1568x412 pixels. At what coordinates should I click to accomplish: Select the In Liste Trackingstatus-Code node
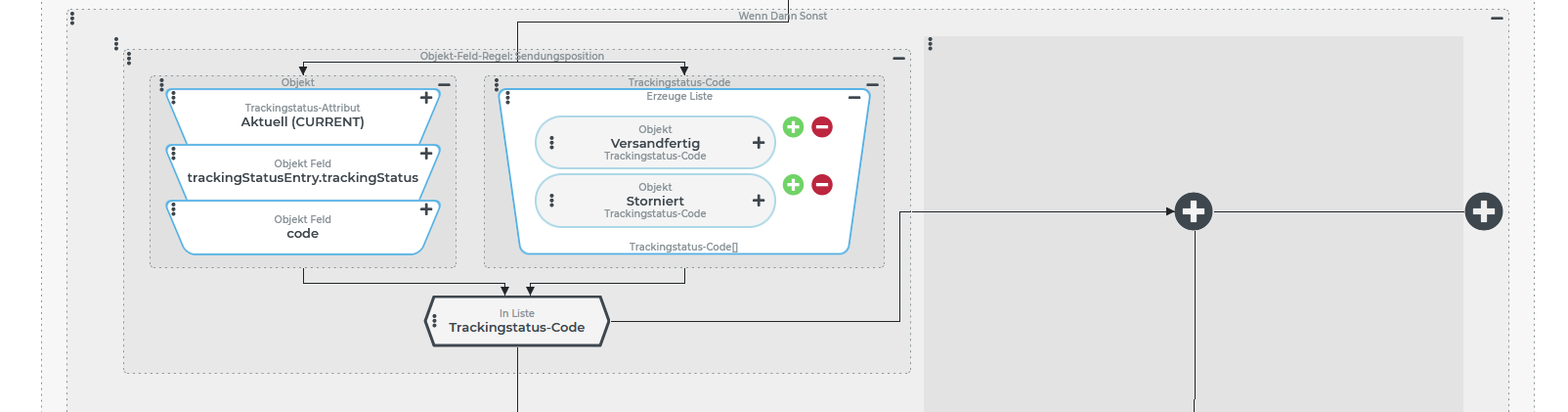pos(517,322)
